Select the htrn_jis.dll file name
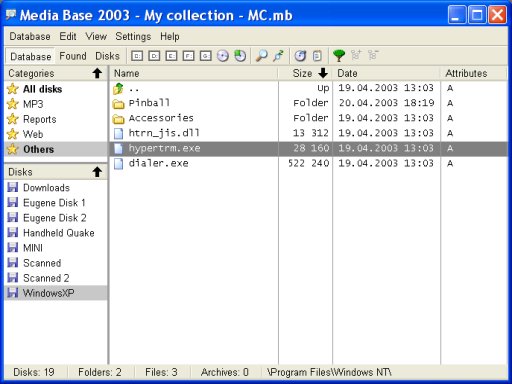This screenshot has width=512, height=384. click(164, 133)
